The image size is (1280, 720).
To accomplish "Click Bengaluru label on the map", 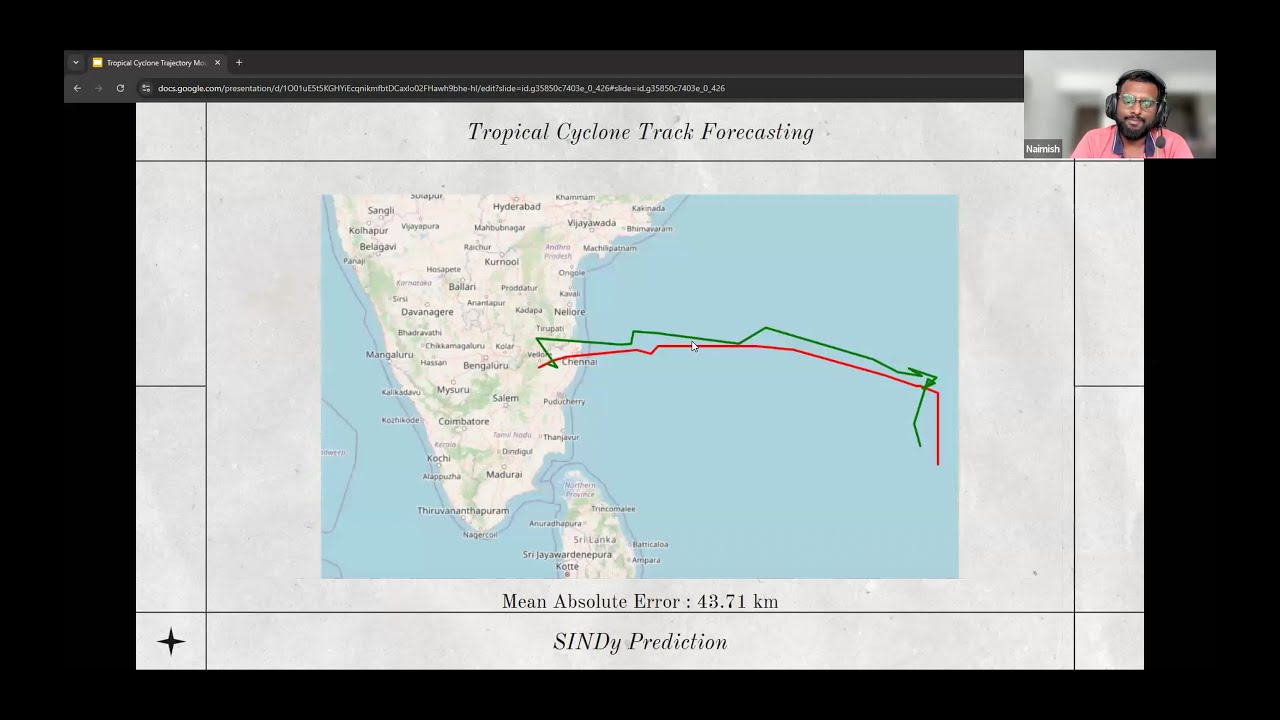I will point(486,366).
